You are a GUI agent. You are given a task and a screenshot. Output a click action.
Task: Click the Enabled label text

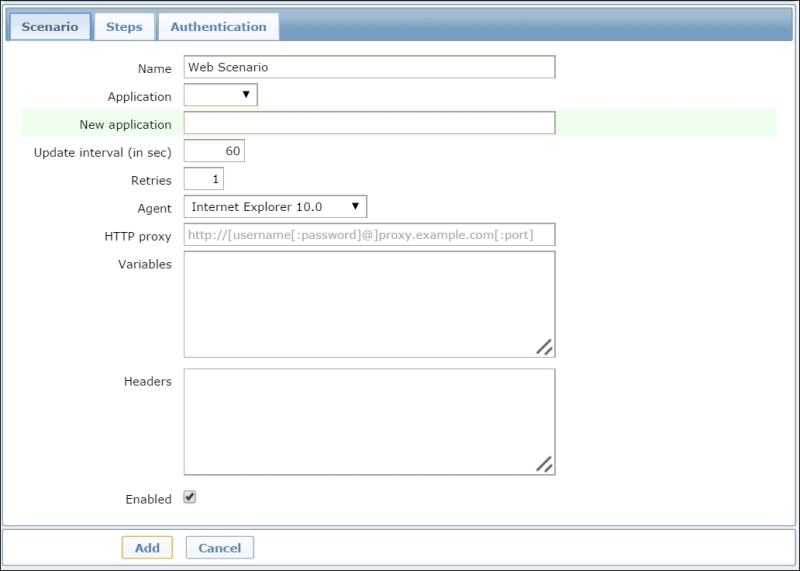coord(148,499)
